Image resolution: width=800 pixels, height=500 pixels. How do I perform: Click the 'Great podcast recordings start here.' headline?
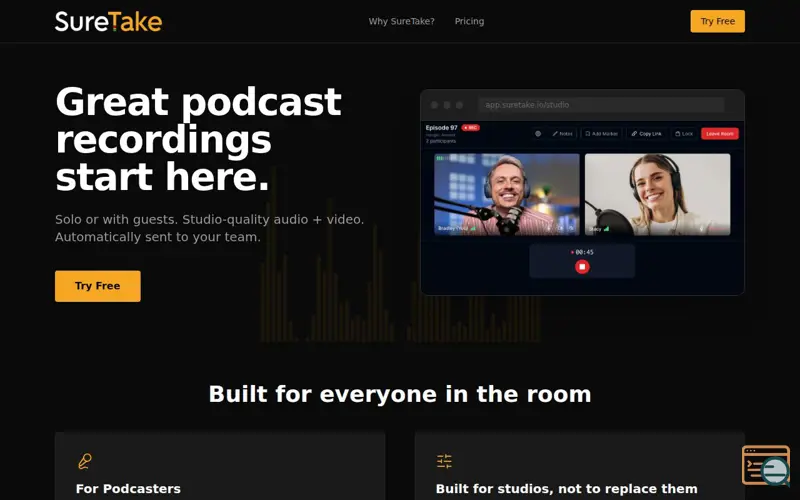(198, 139)
